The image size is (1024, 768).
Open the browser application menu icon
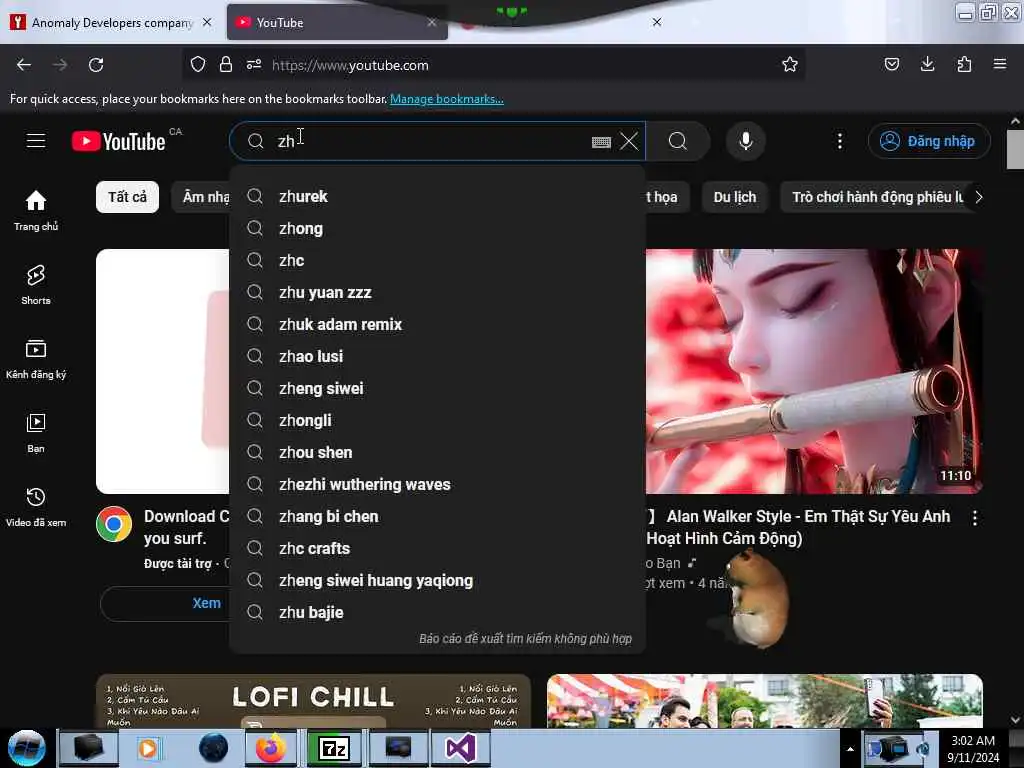(x=1000, y=64)
